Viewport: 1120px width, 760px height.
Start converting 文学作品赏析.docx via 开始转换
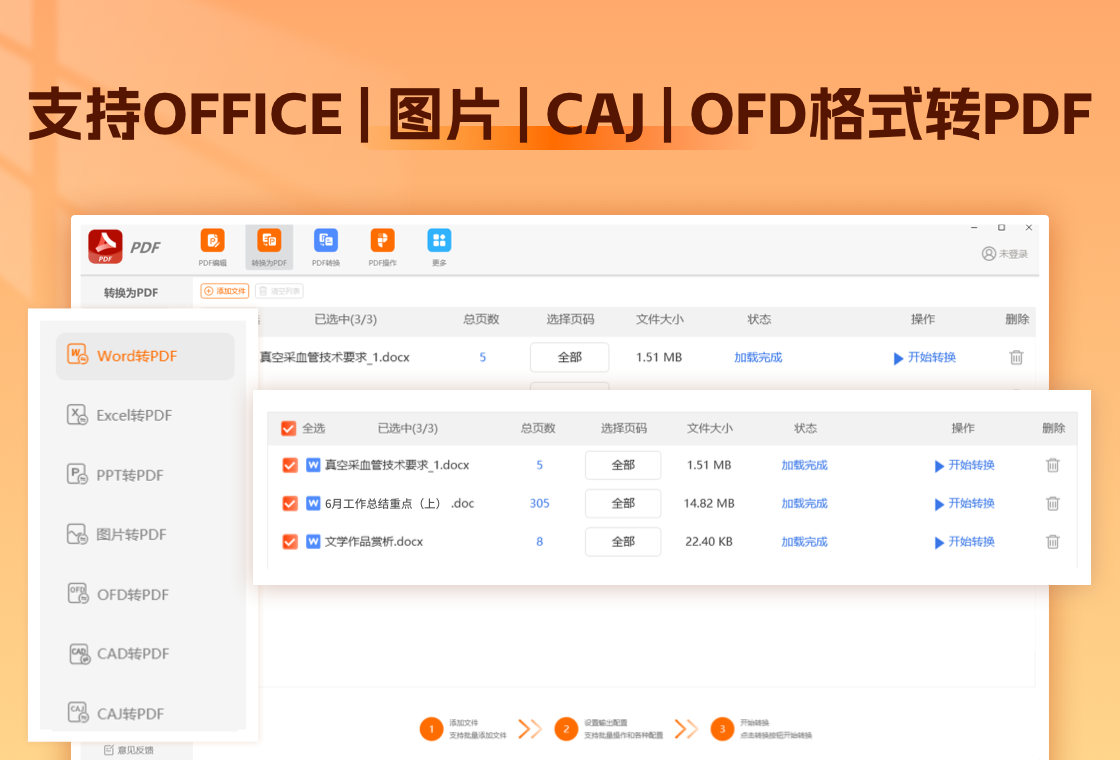tap(964, 542)
